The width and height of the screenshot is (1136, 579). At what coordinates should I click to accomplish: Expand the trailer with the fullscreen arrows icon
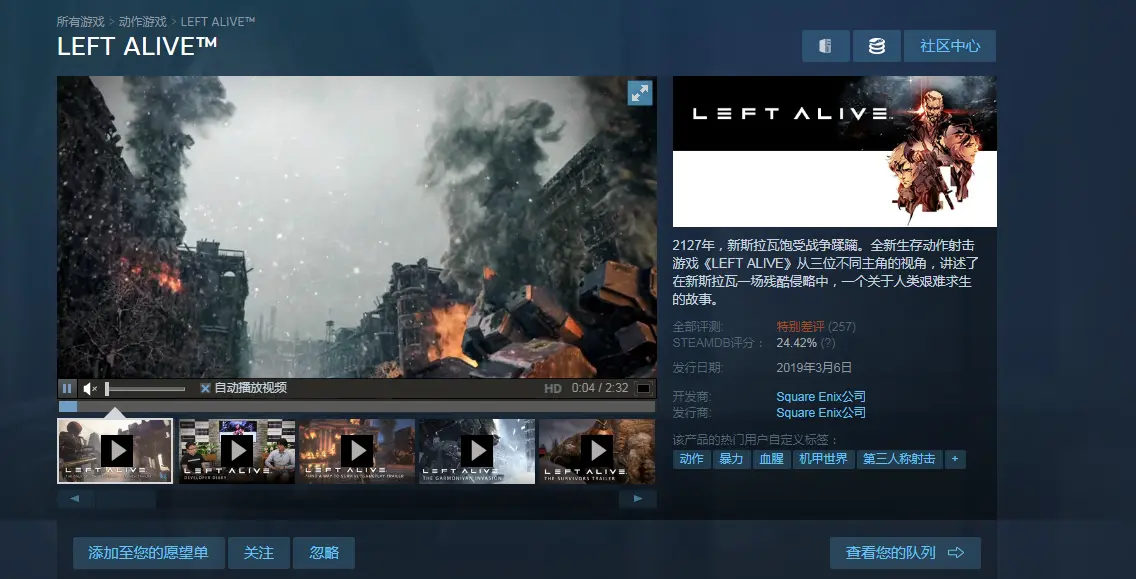point(640,93)
